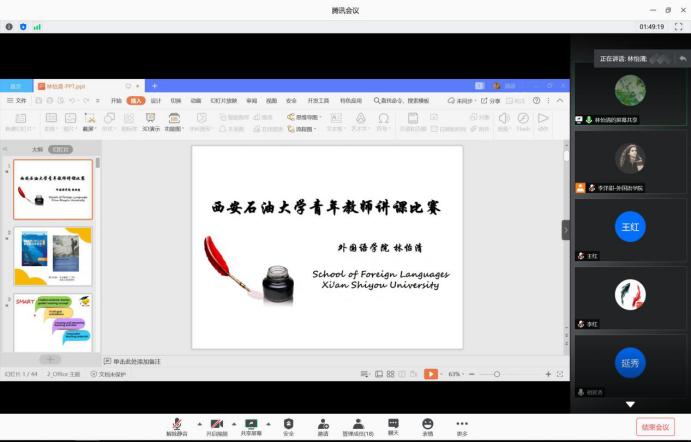Screen dimensions: 691x442
Task: Click the 更多 more options icon
Action: (x=462, y=424)
